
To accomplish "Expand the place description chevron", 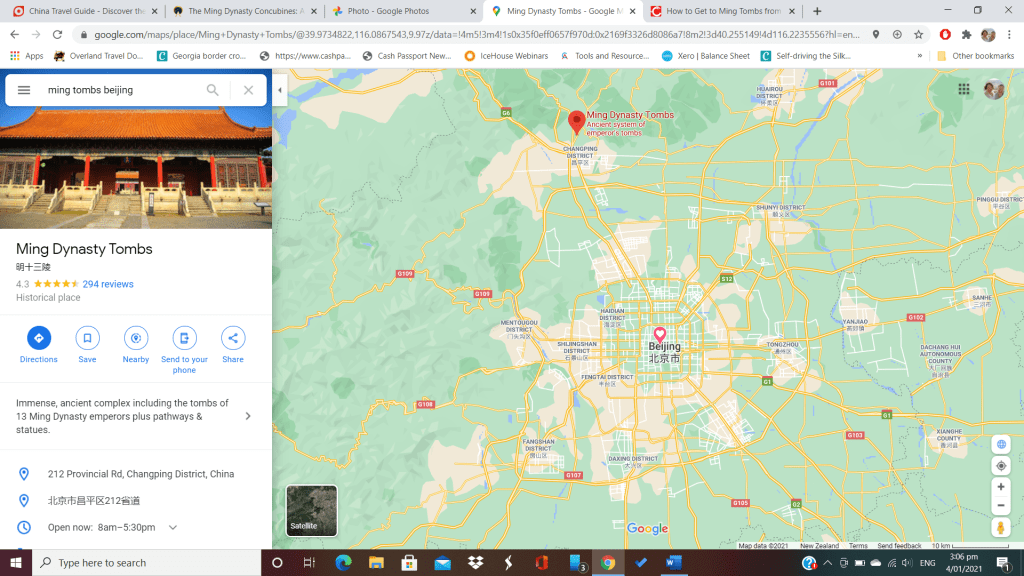I will click(248, 416).
